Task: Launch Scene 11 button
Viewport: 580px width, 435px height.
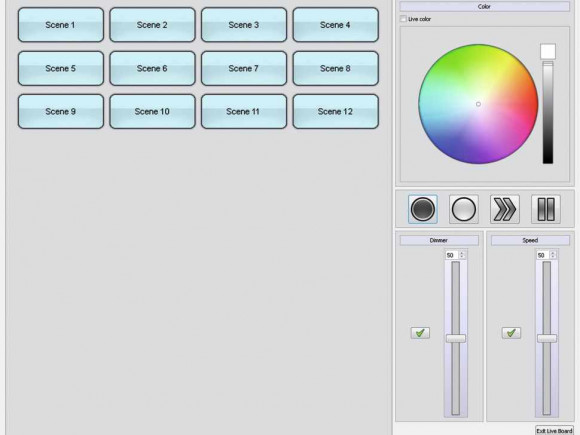Action: click(244, 111)
